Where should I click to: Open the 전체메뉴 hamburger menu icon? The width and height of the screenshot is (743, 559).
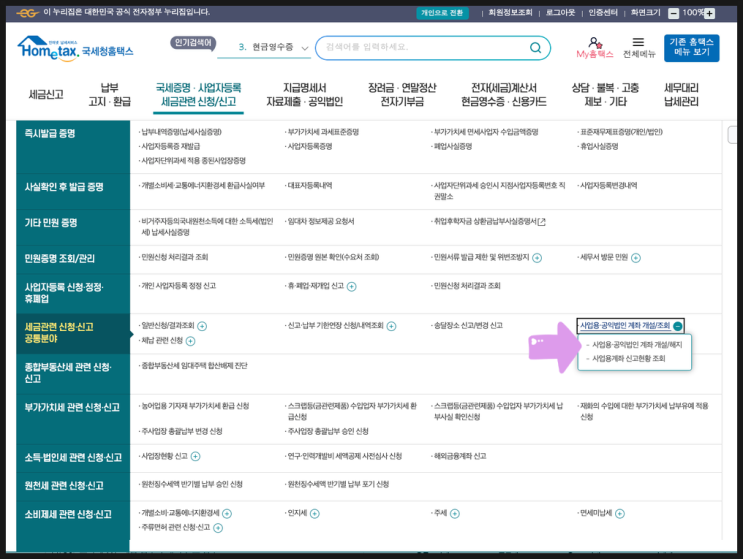638,42
